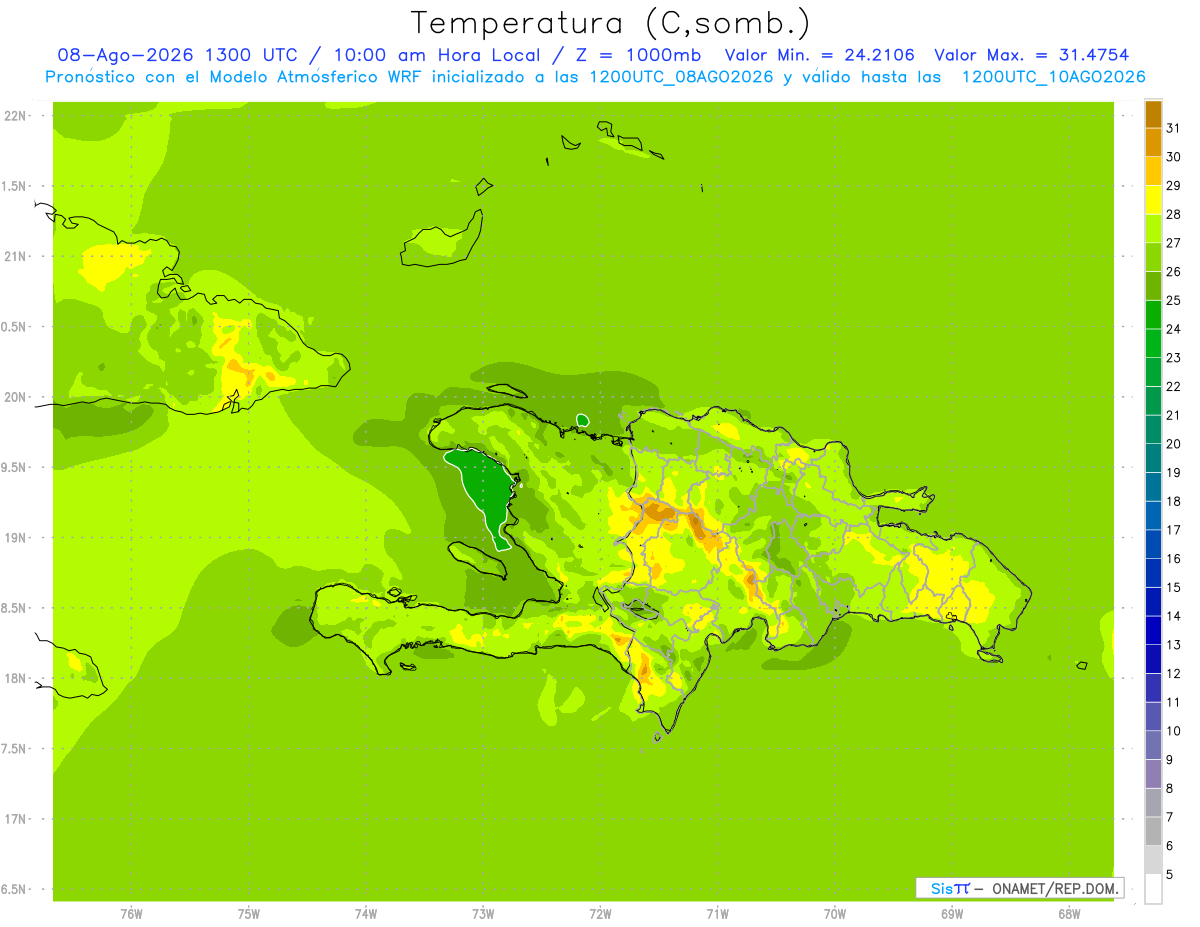Click the legend value label "5"
1200x927 pixels.
pyautogui.click(x=1170, y=874)
